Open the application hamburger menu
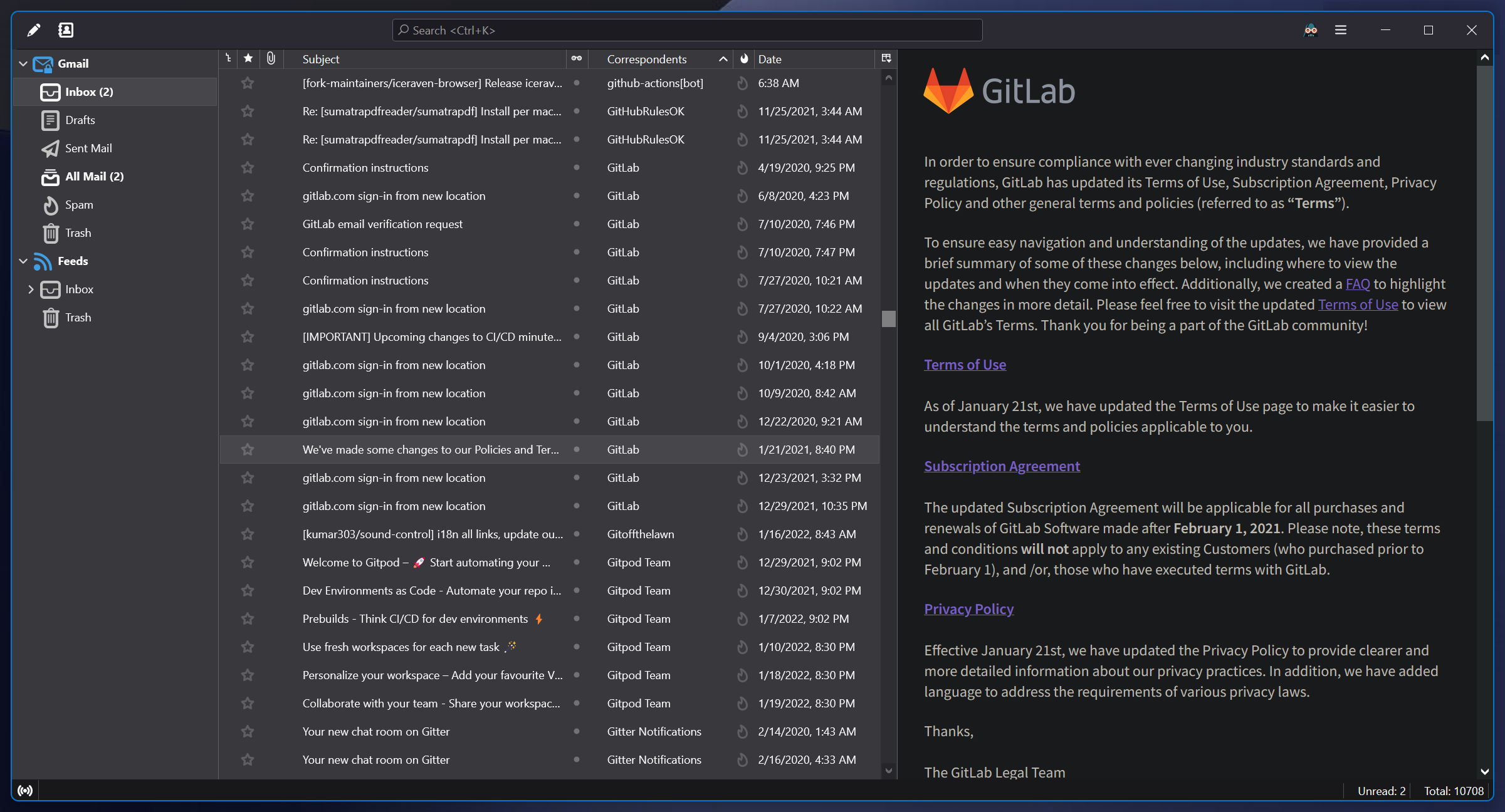The height and width of the screenshot is (812, 1505). (x=1340, y=29)
